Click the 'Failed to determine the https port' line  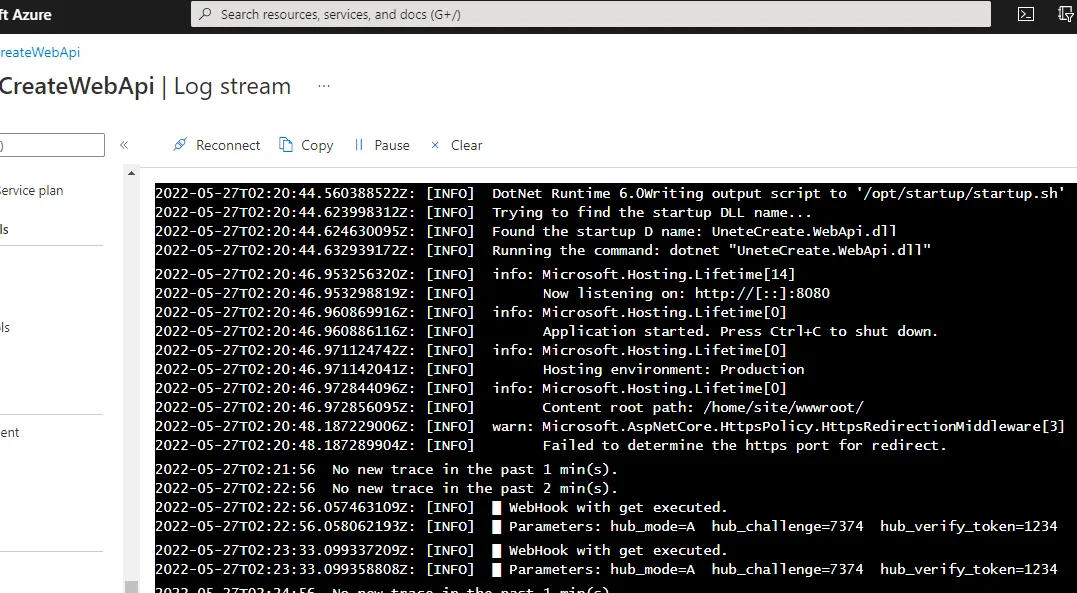551,445
